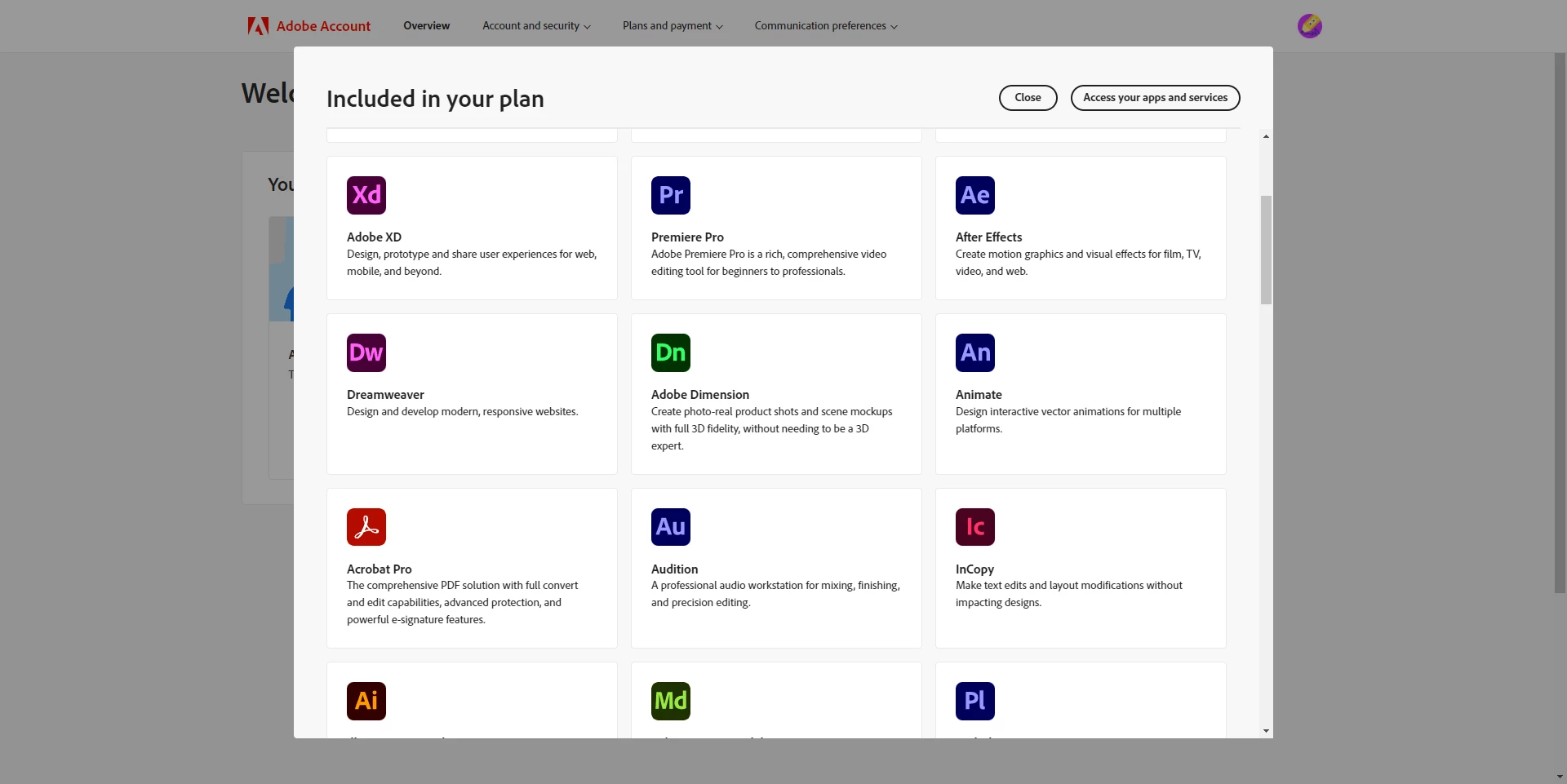Click the dialog scroll-down arrow
Image resolution: width=1567 pixels, height=784 pixels.
pos(1266,731)
